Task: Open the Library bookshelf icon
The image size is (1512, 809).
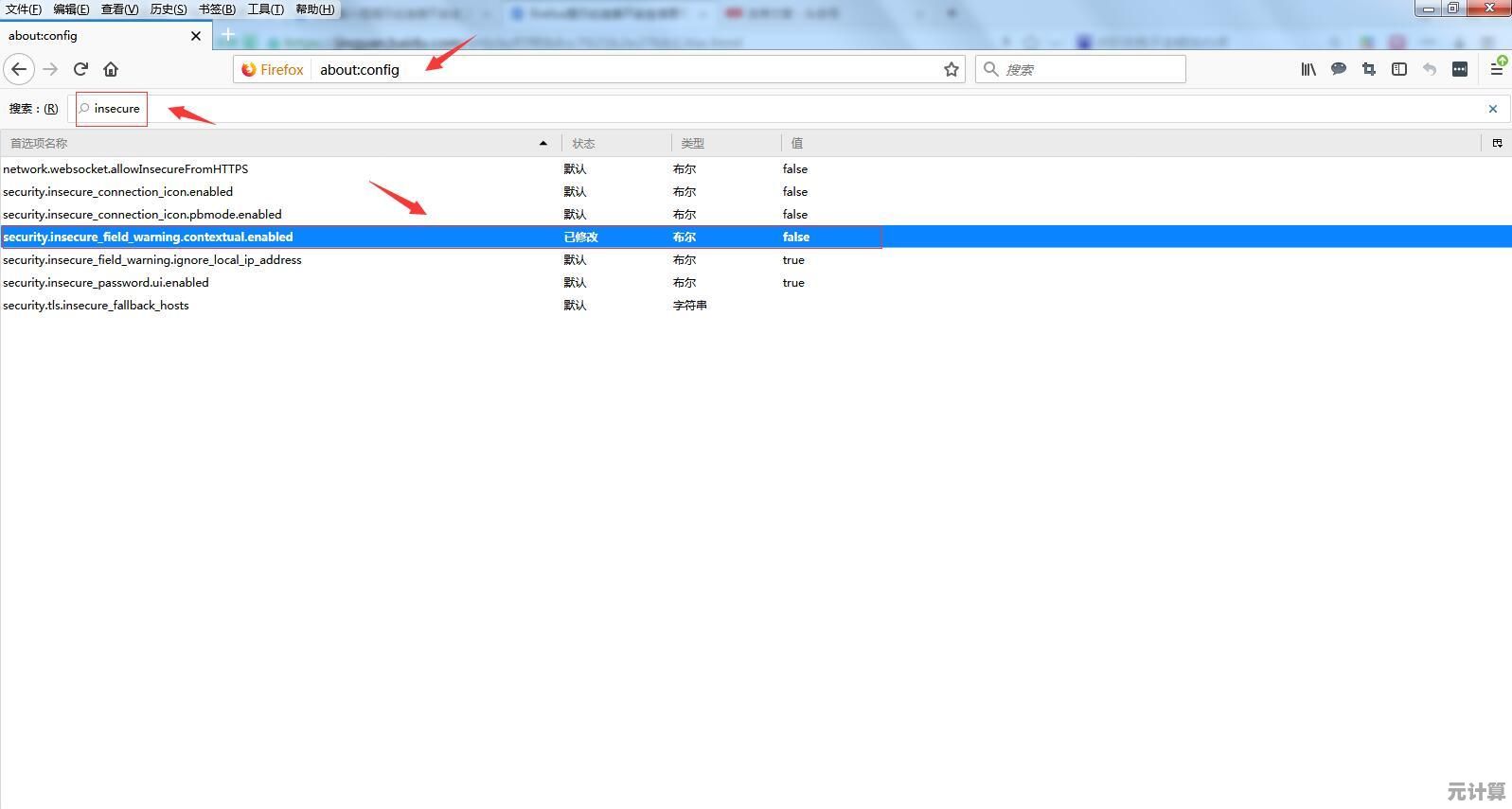Action: (x=1307, y=69)
